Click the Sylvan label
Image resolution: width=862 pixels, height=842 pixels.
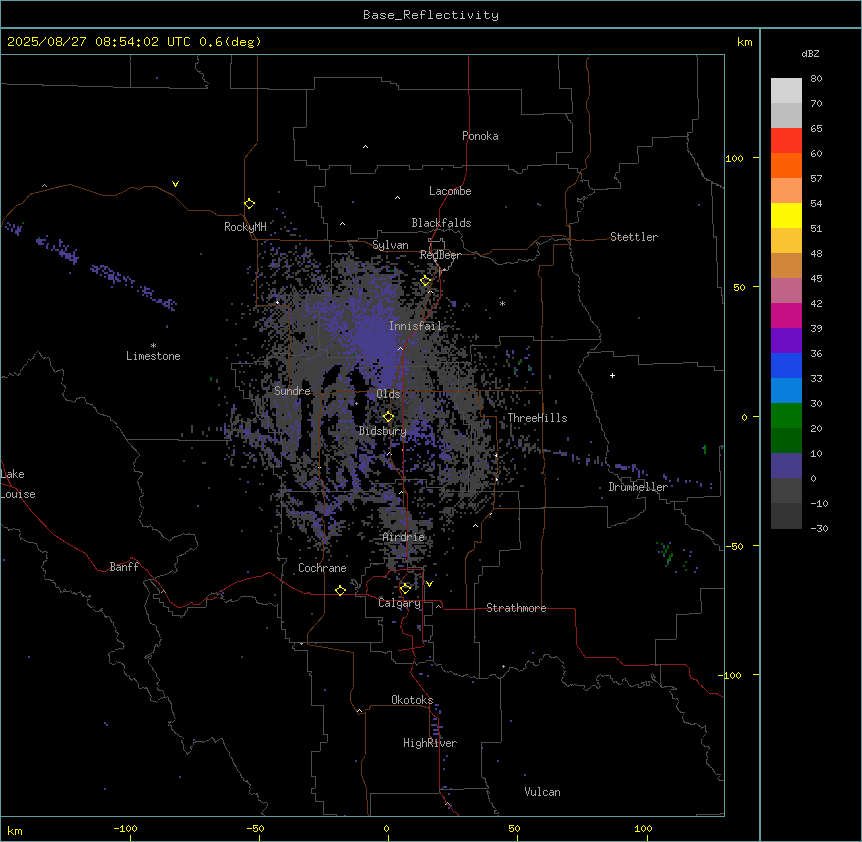(x=390, y=245)
